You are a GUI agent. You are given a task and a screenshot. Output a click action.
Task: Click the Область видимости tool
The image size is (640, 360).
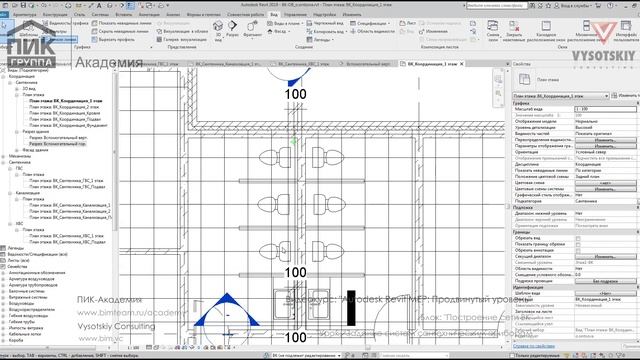pos(372,31)
